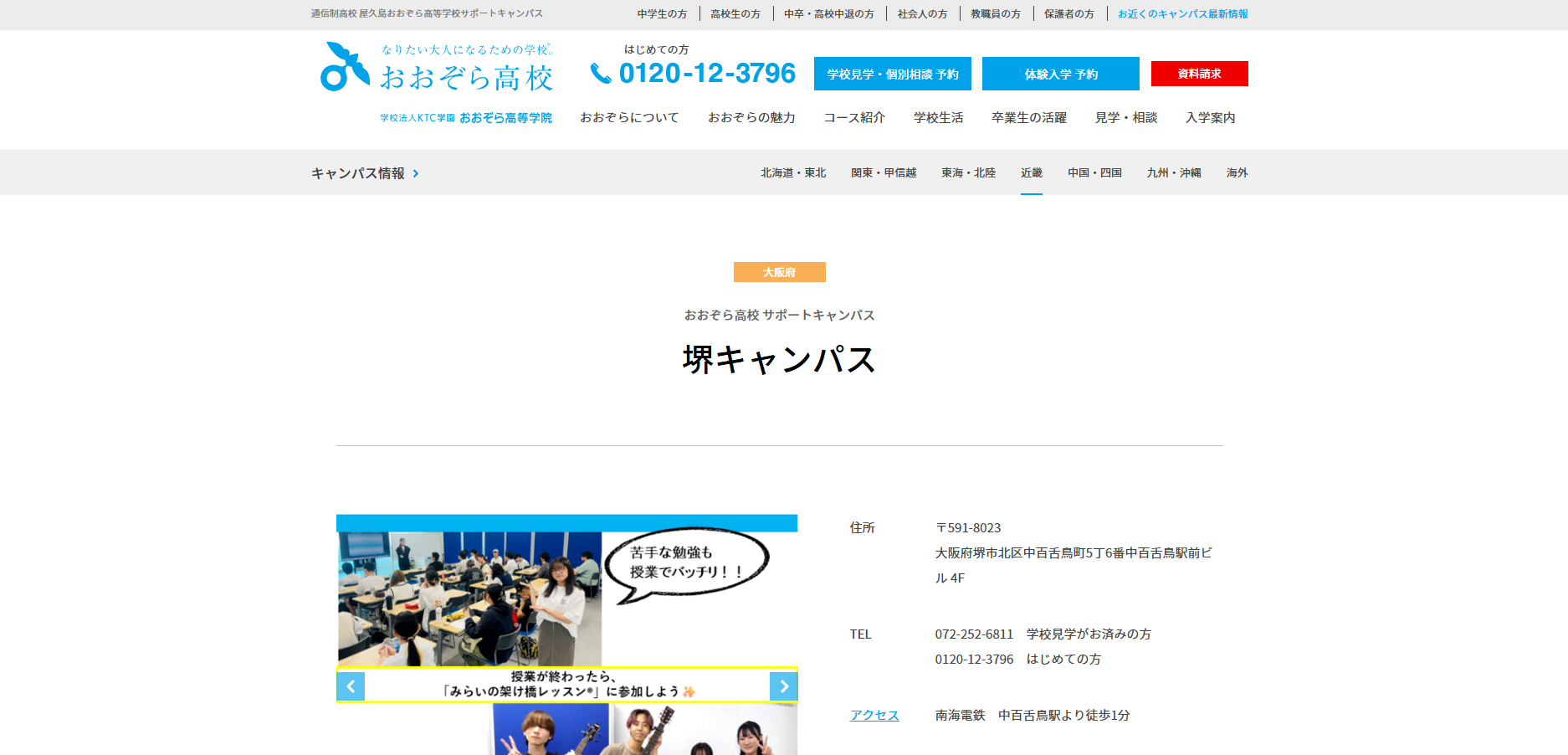Open 教職員の方 top link

pyautogui.click(x=996, y=14)
